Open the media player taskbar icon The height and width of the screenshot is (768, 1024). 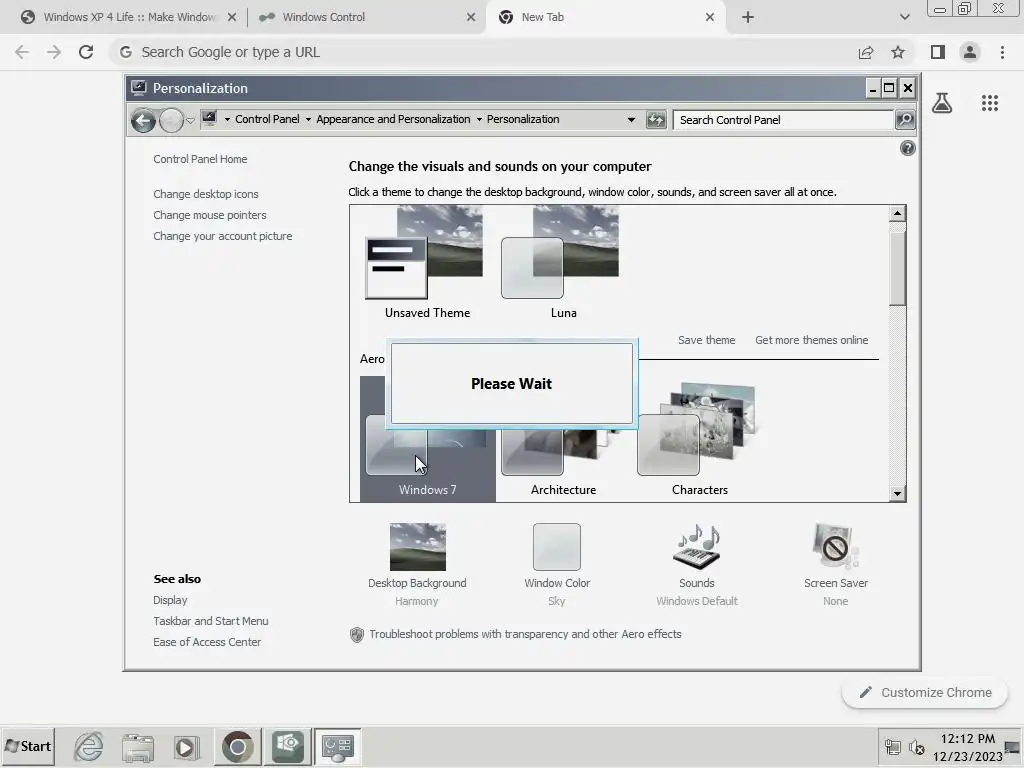187,746
